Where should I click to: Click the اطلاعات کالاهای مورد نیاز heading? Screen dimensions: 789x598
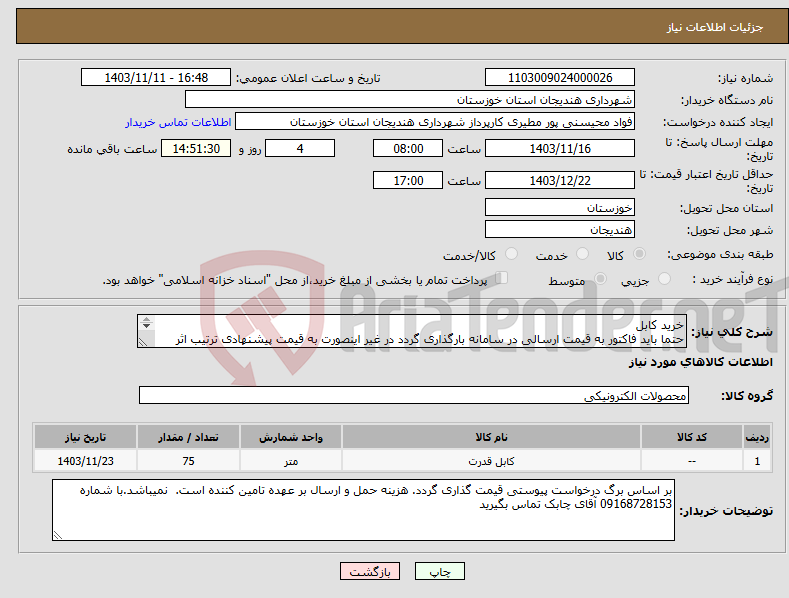point(700,362)
